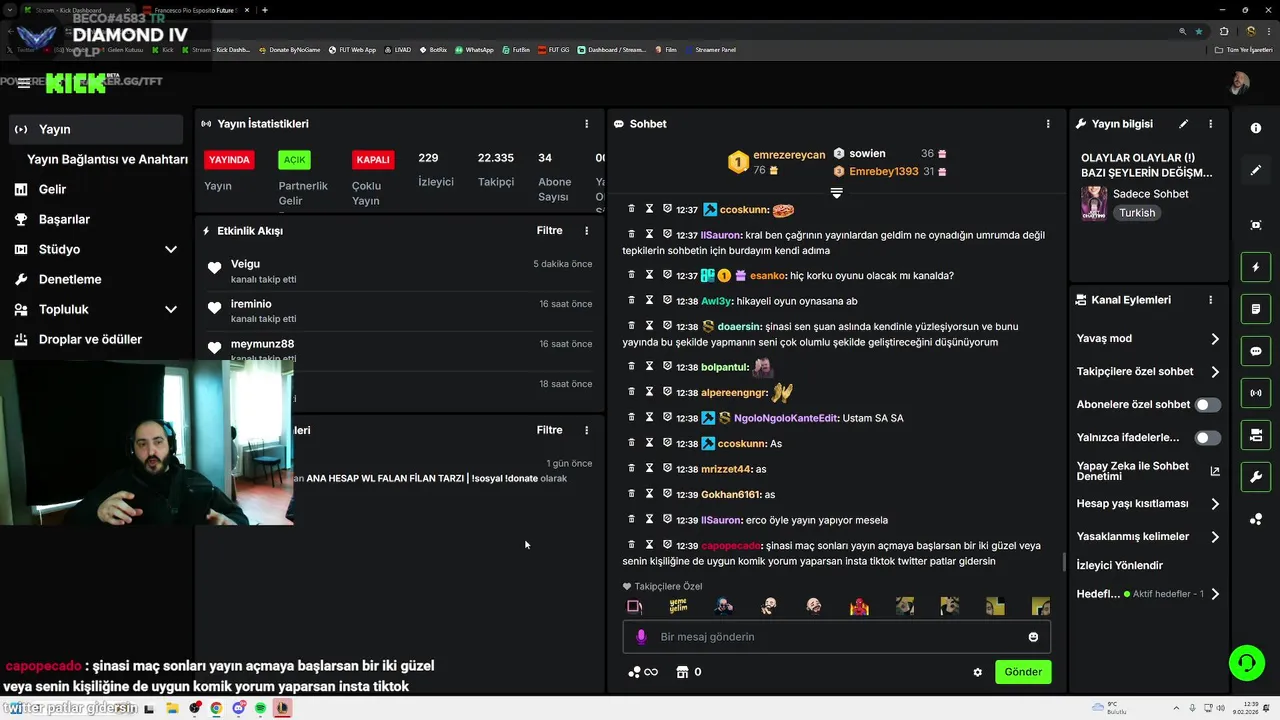Open the hamburger menu next to Kick logo

pyautogui.click(x=23, y=83)
